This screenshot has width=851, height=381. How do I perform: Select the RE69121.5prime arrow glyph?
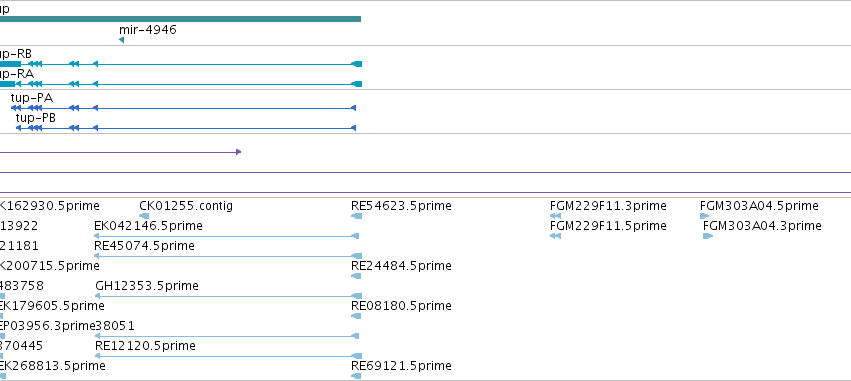[x=357, y=376]
